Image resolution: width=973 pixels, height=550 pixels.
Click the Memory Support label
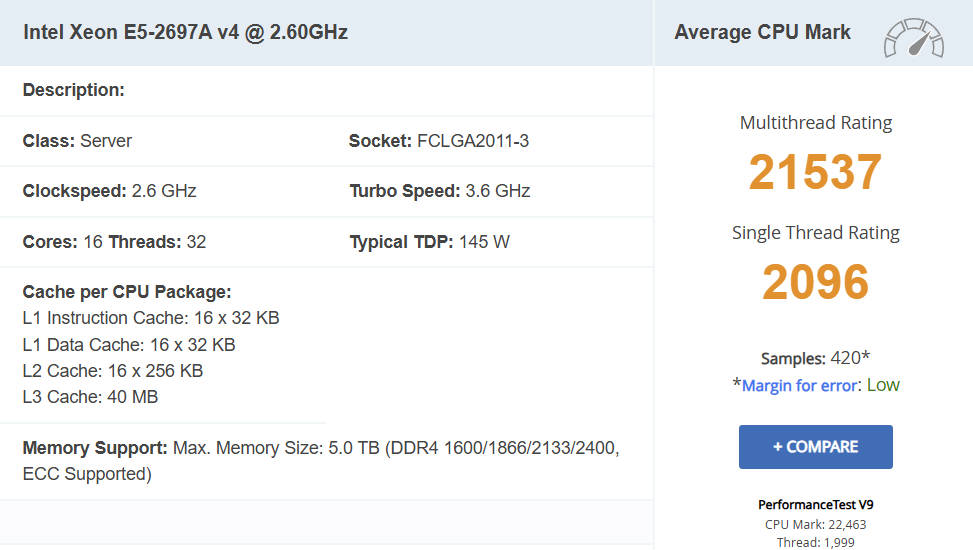[95, 448]
